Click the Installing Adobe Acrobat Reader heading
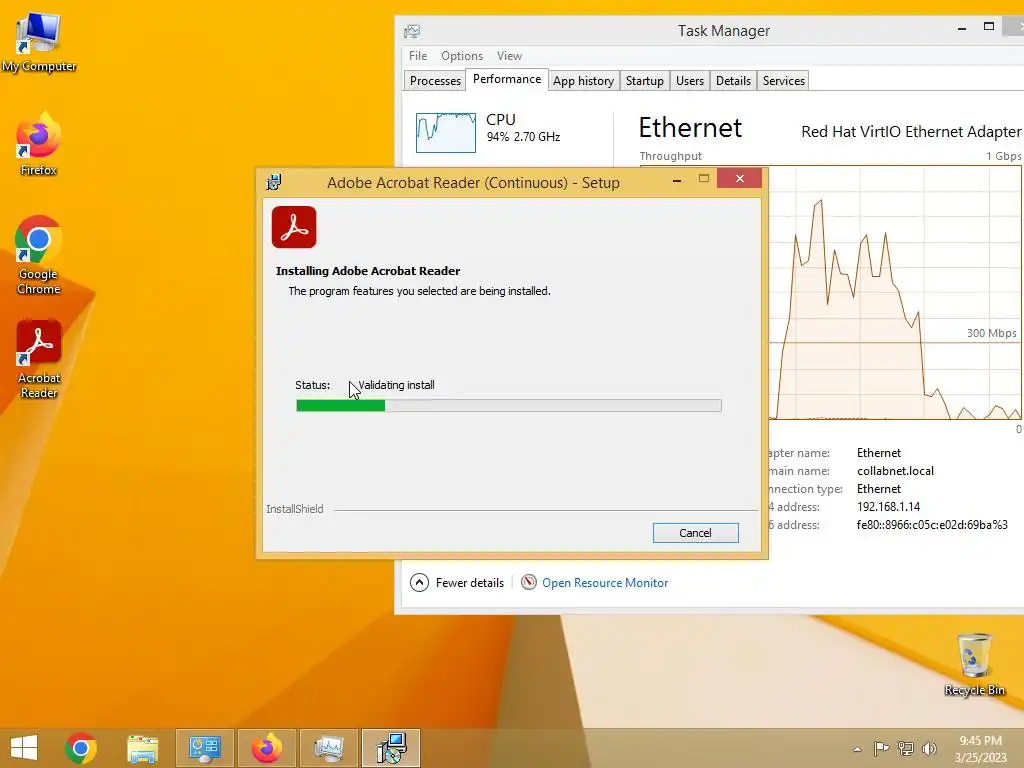 coord(368,271)
